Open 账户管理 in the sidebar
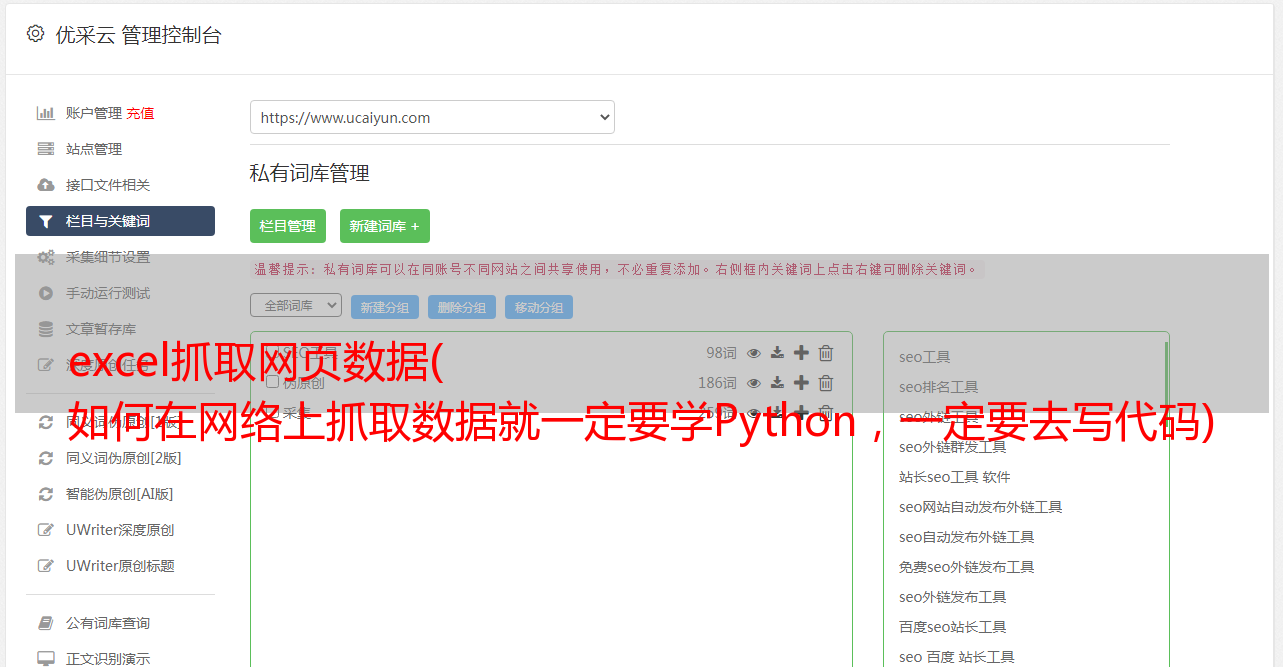Screen dimensions: 1283x667 point(93,113)
